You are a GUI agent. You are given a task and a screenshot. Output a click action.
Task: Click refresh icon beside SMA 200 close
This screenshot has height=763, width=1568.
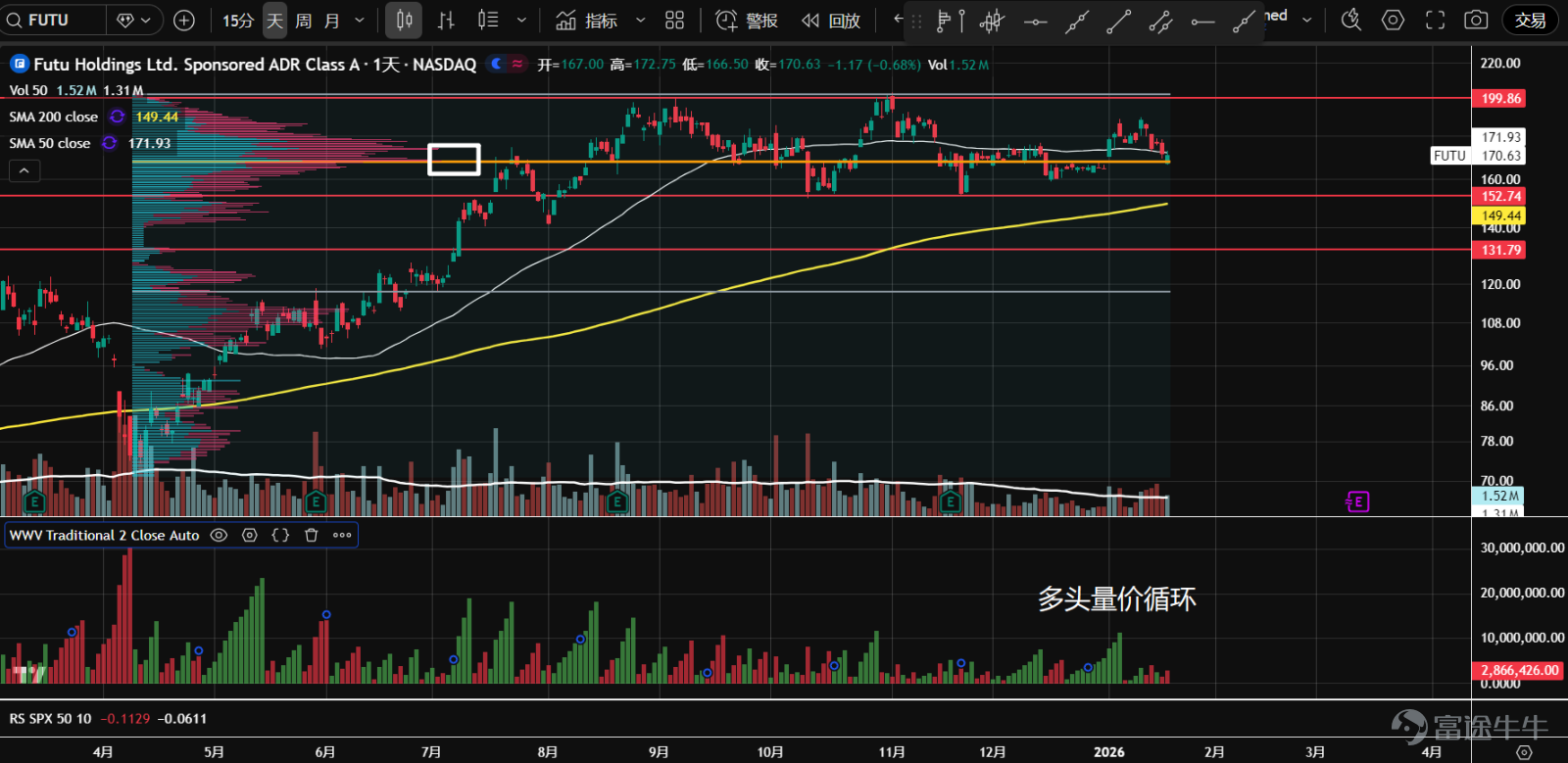[117, 117]
